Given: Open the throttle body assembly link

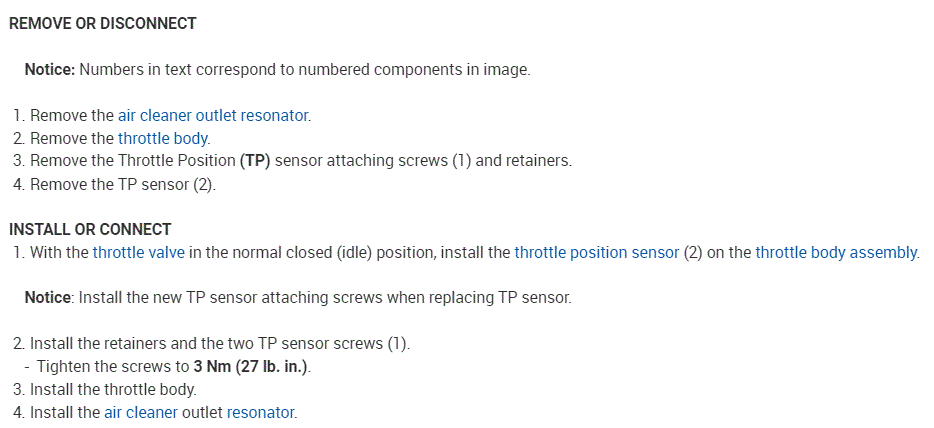Looking at the screenshot, I should point(836,252).
